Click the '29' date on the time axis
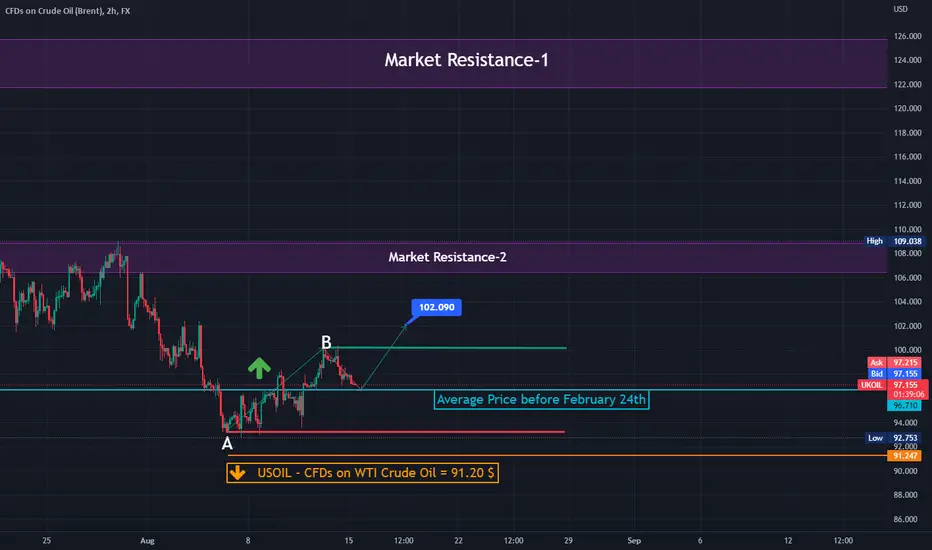This screenshot has width=932, height=550. [x=568, y=540]
